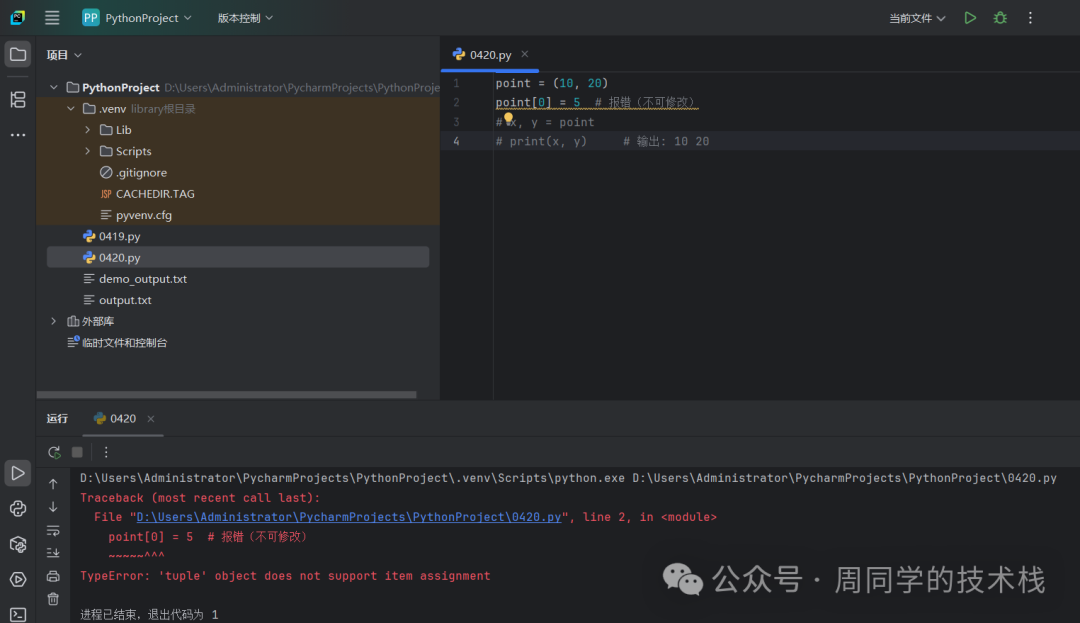The height and width of the screenshot is (623, 1080).
Task: Click the project panel horizontal scrollbar
Action: 226,395
